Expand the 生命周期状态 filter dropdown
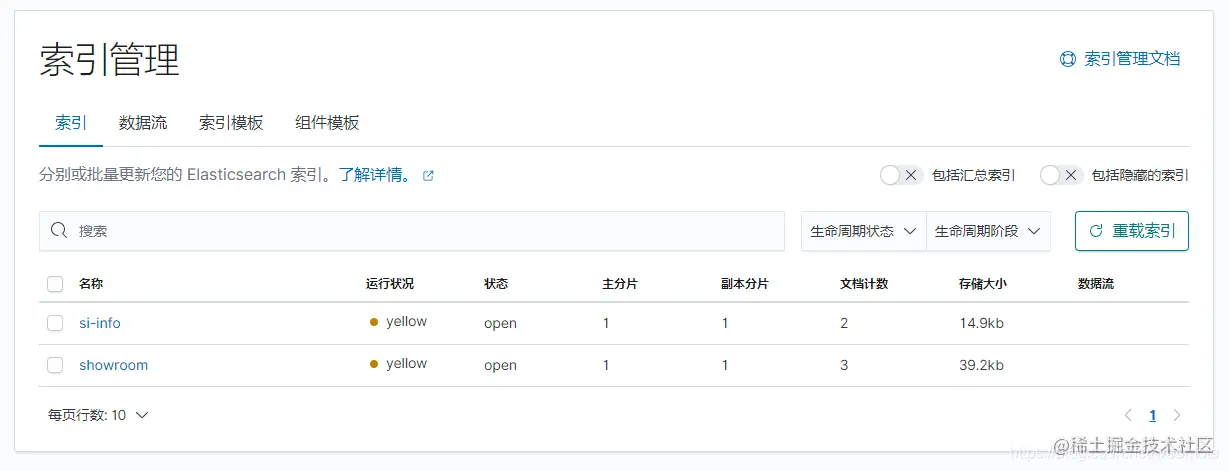1229x471 pixels. pos(864,231)
